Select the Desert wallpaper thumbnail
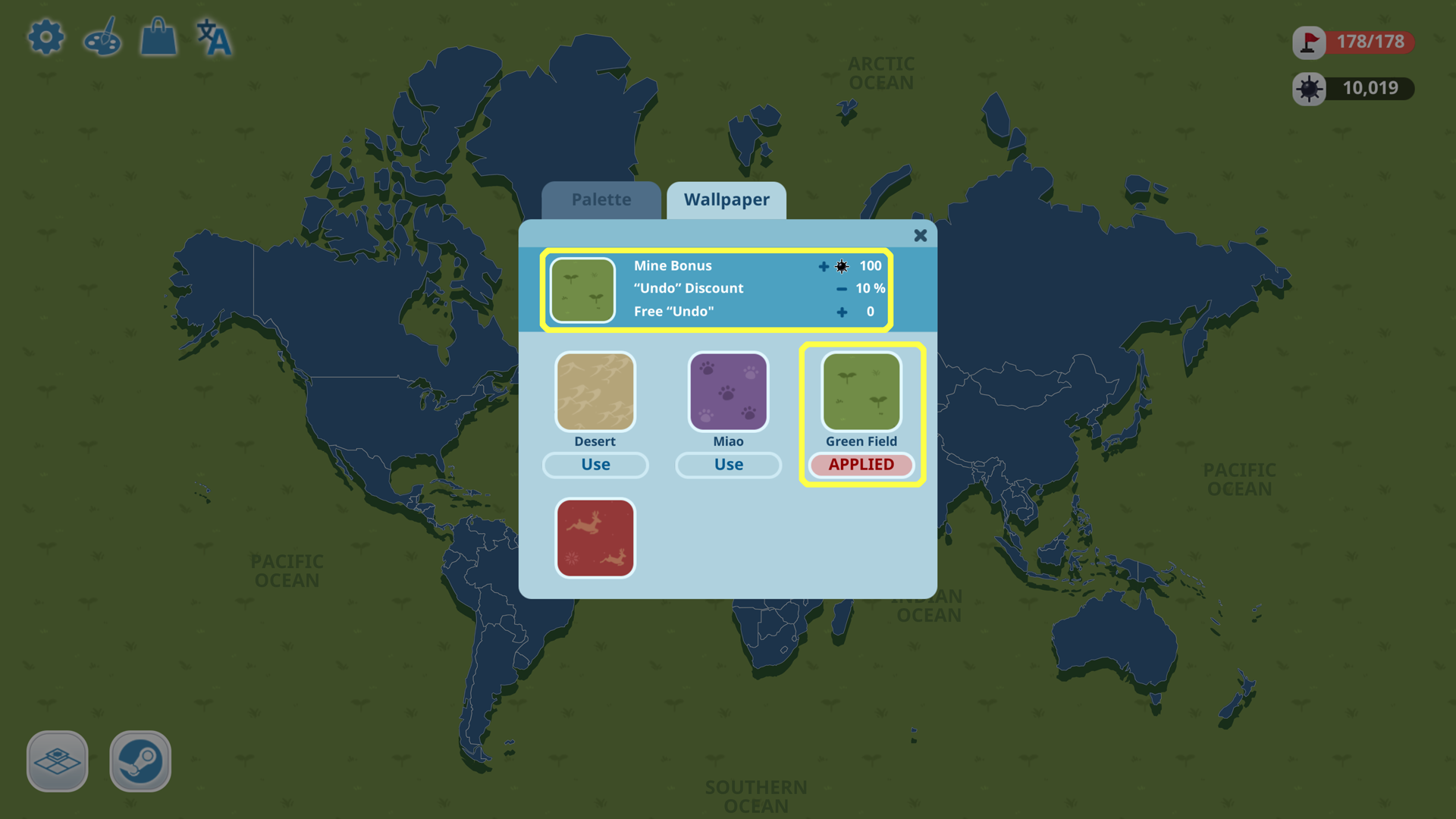1456x819 pixels. [595, 391]
